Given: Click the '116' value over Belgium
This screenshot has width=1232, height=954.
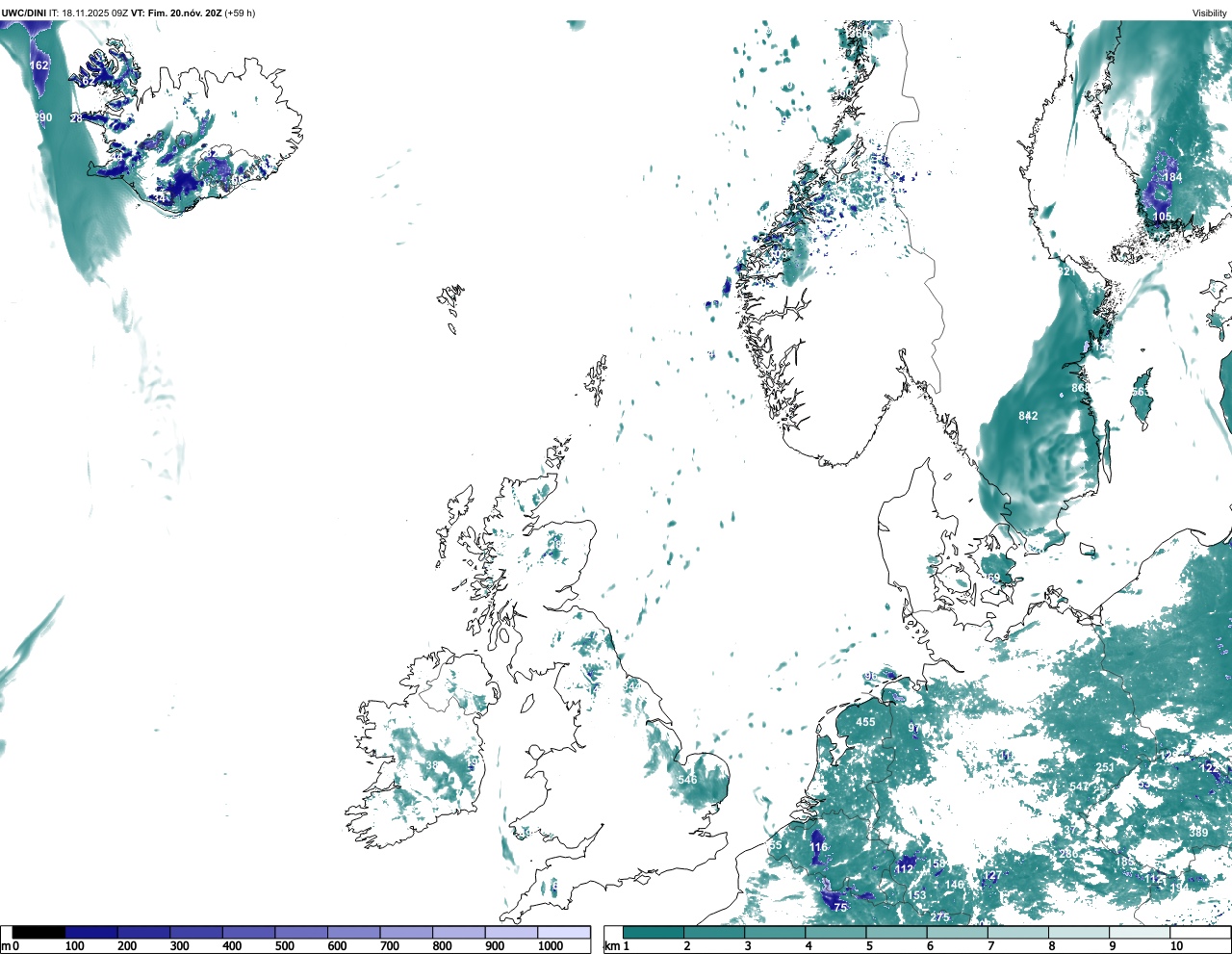Looking at the screenshot, I should (818, 847).
